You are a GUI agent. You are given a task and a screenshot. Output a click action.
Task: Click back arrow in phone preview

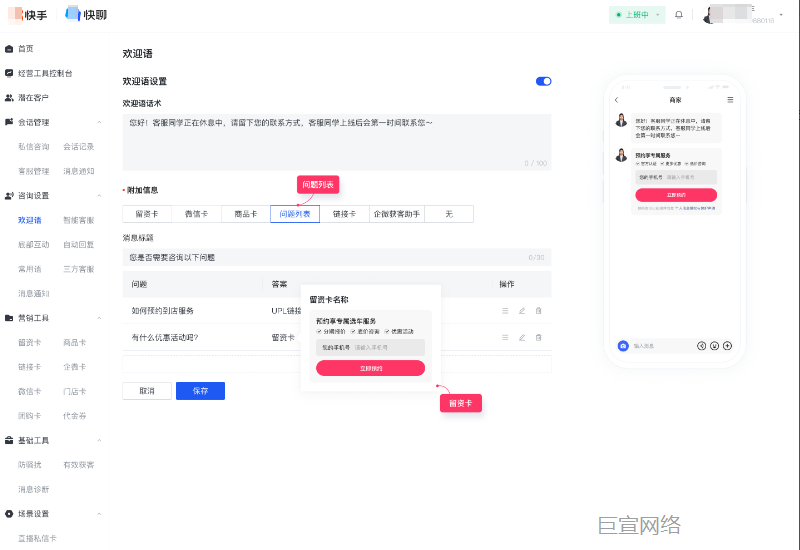616,100
